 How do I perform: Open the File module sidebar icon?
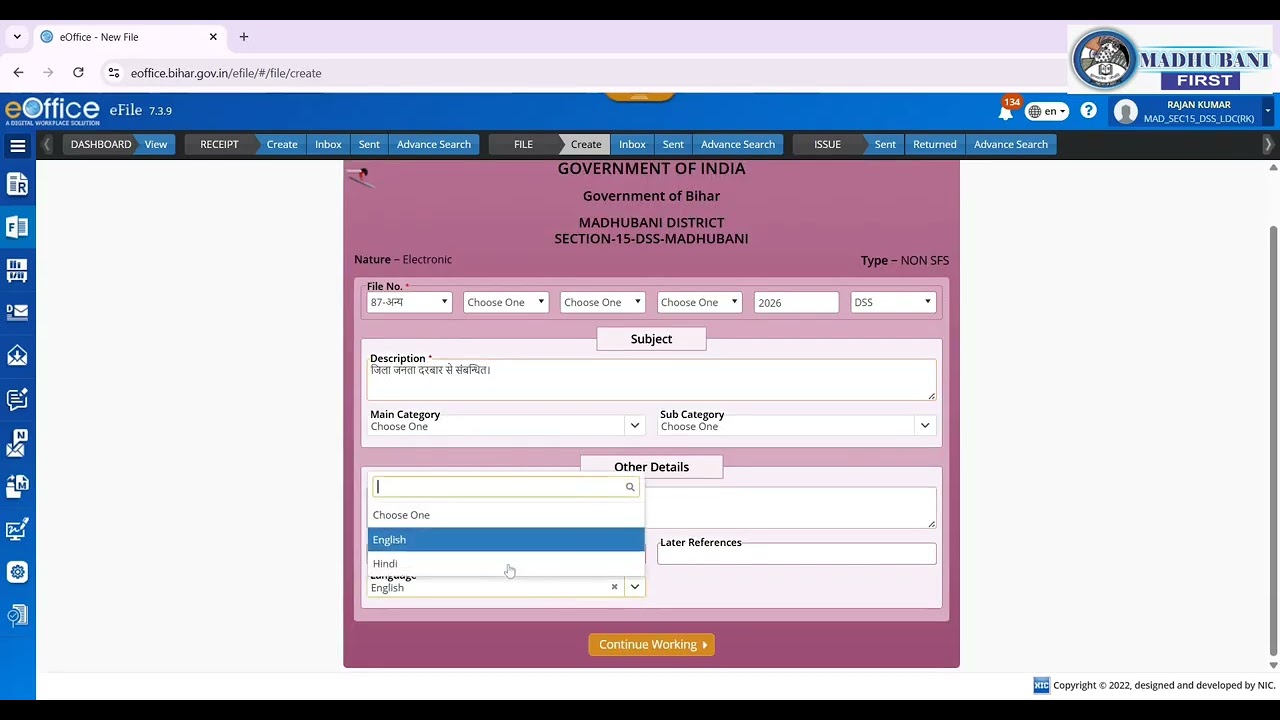click(x=17, y=227)
